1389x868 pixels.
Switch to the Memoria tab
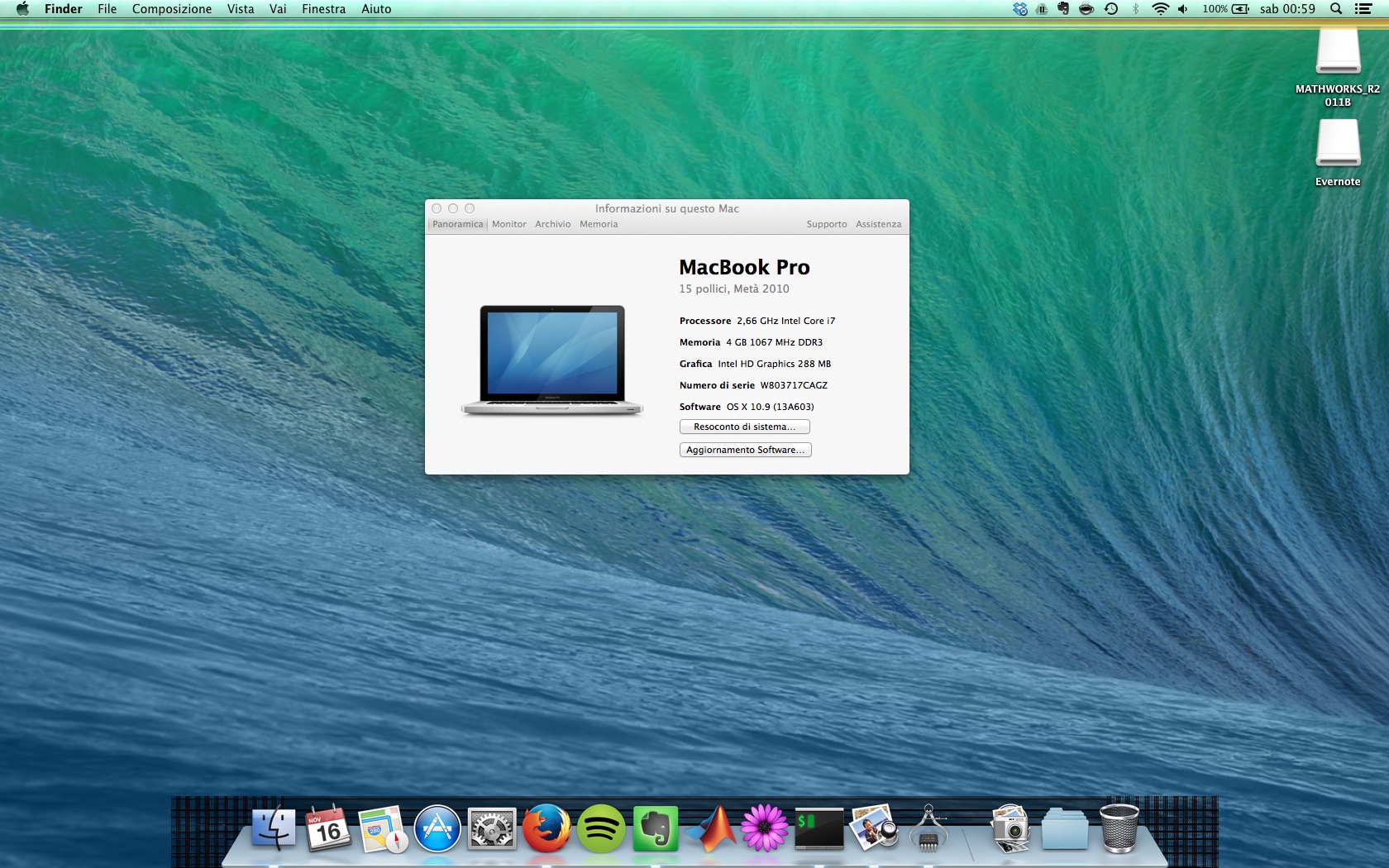click(599, 224)
